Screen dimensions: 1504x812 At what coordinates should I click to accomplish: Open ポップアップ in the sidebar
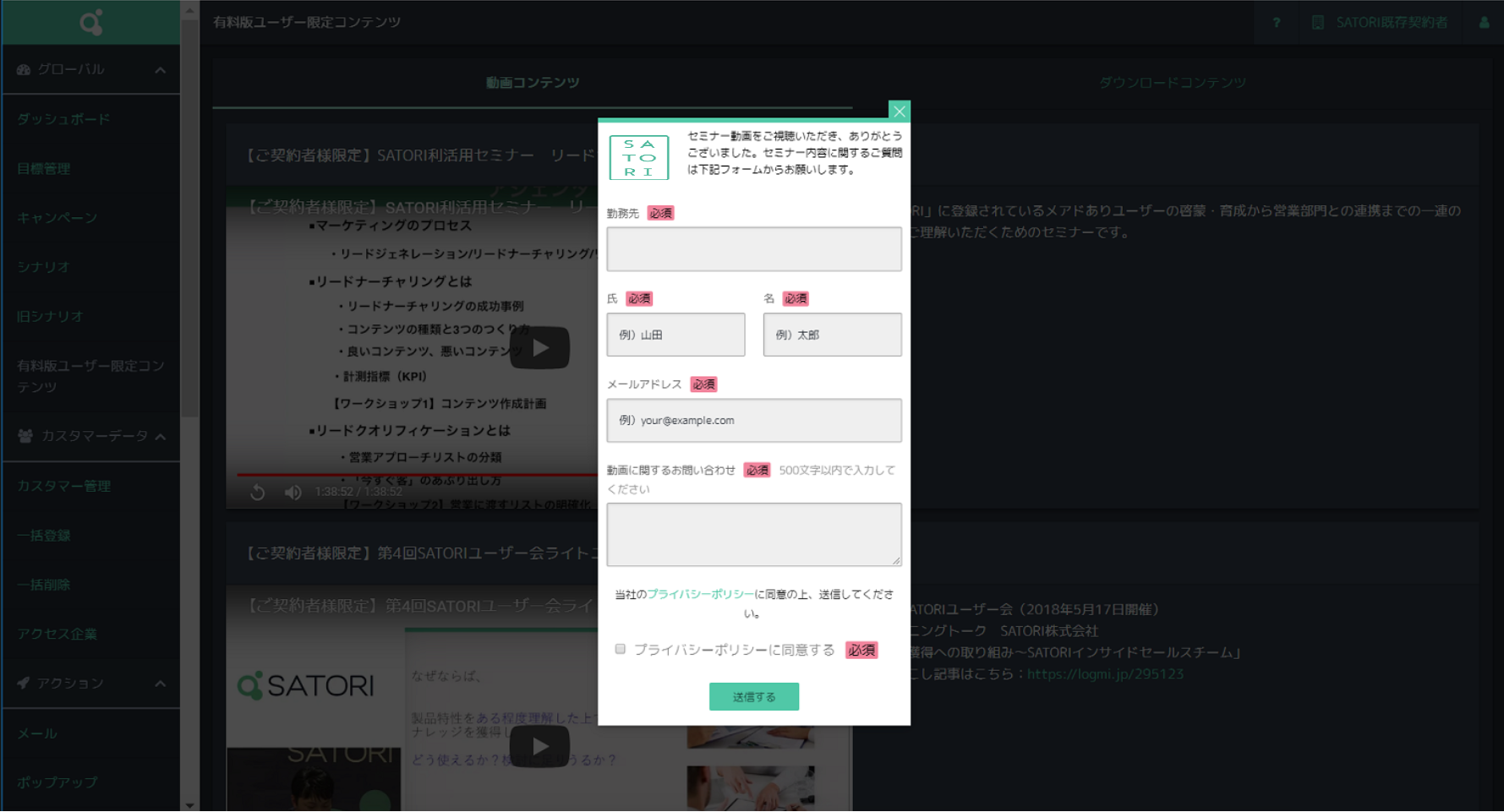57,782
